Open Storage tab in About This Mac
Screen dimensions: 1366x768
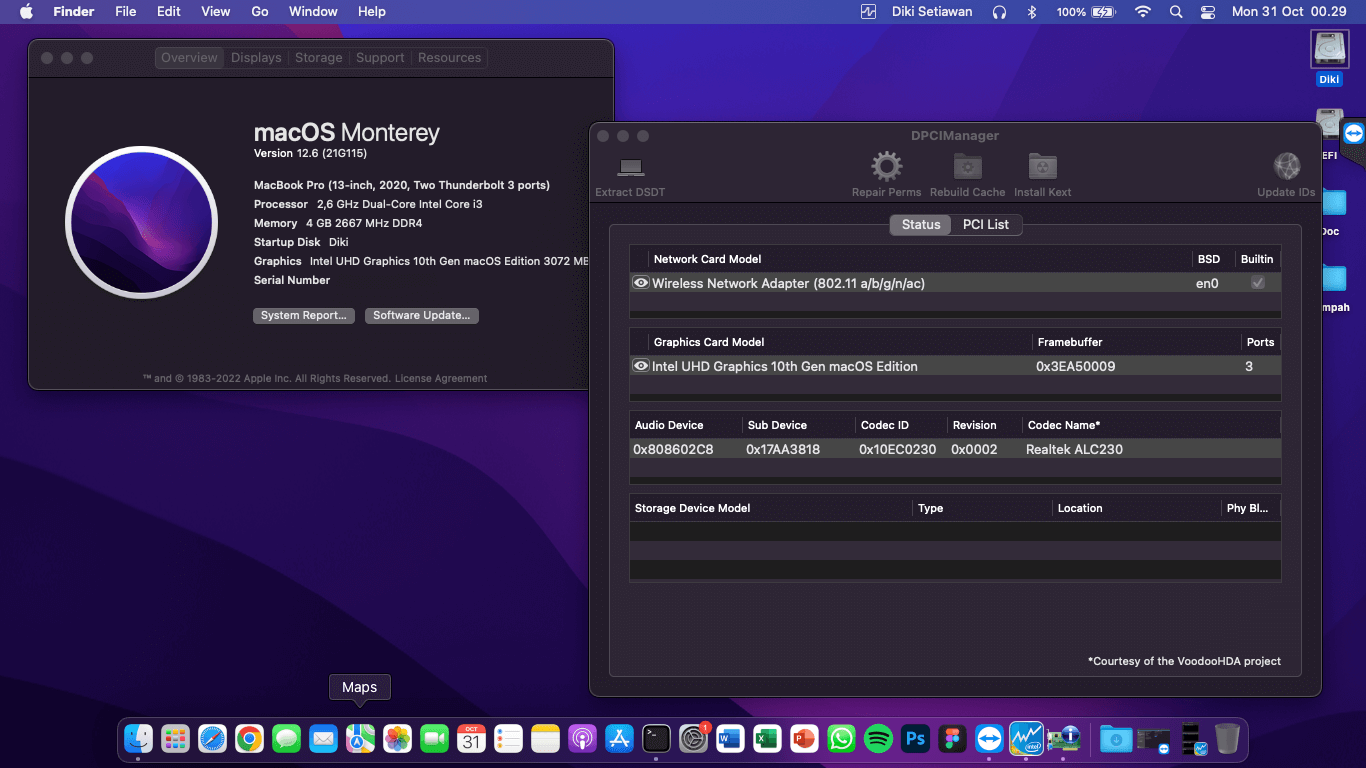pos(319,58)
